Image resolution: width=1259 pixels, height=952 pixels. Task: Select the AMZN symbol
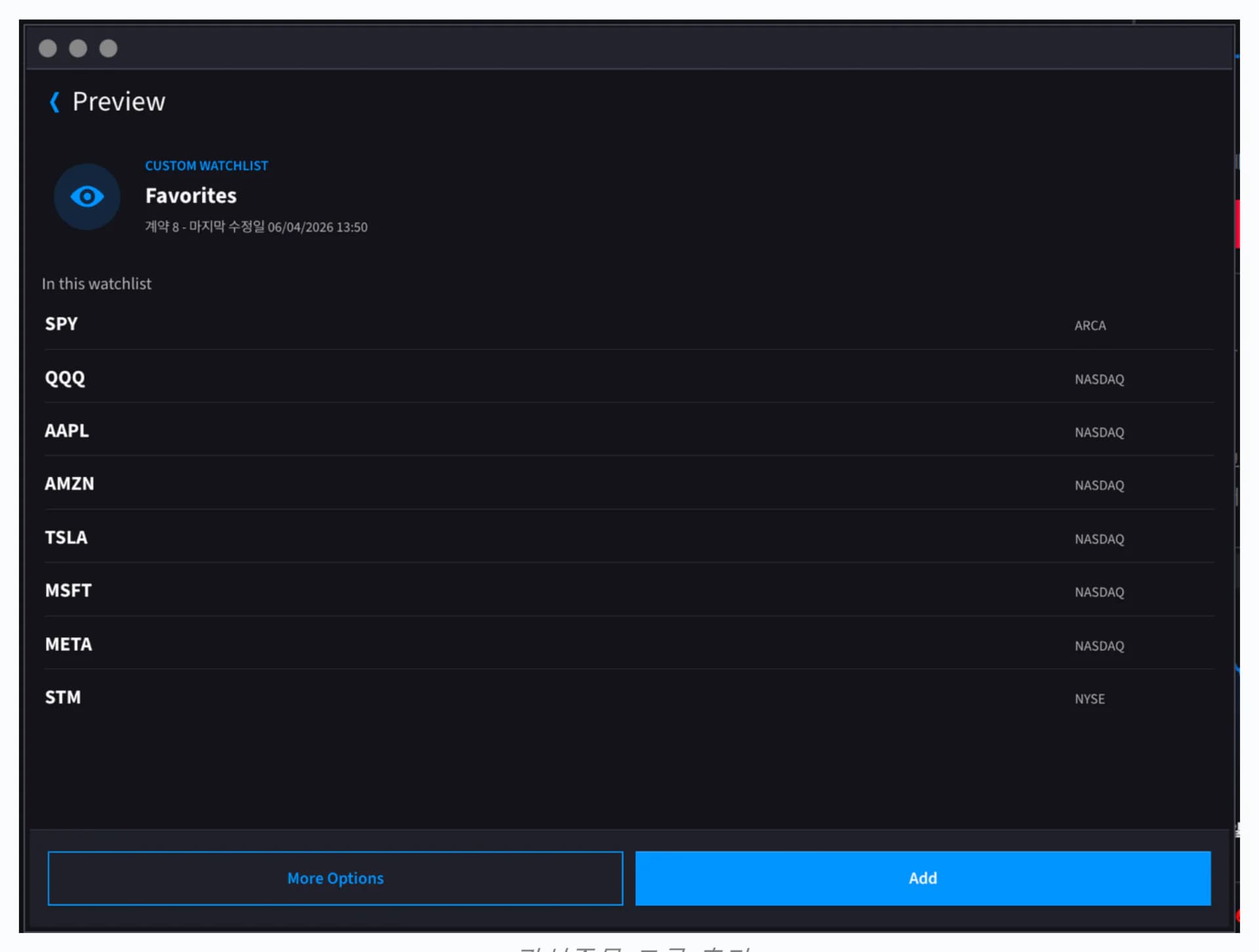pyautogui.click(x=70, y=484)
